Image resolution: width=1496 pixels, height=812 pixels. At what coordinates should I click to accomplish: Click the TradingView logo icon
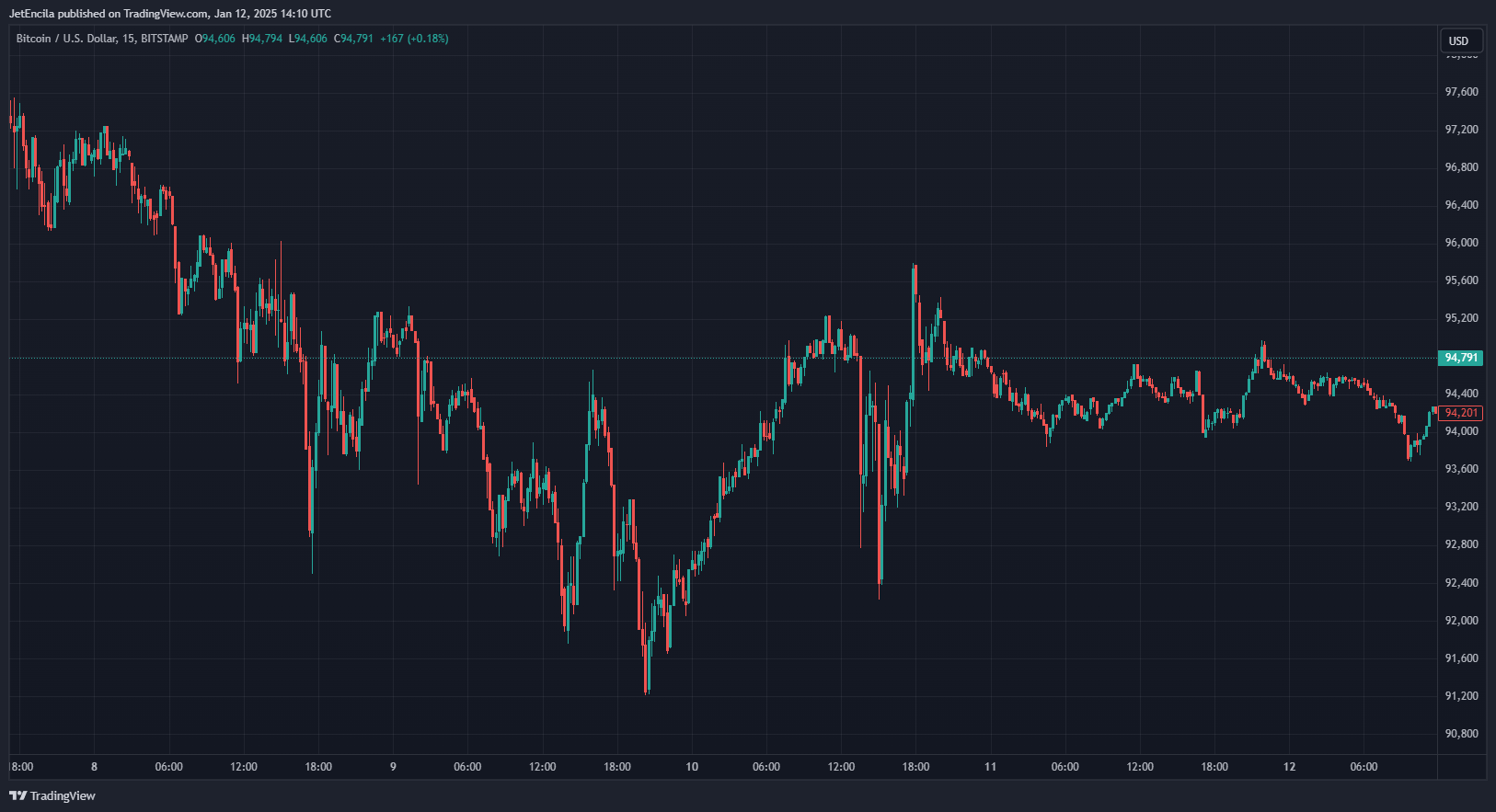(x=17, y=795)
